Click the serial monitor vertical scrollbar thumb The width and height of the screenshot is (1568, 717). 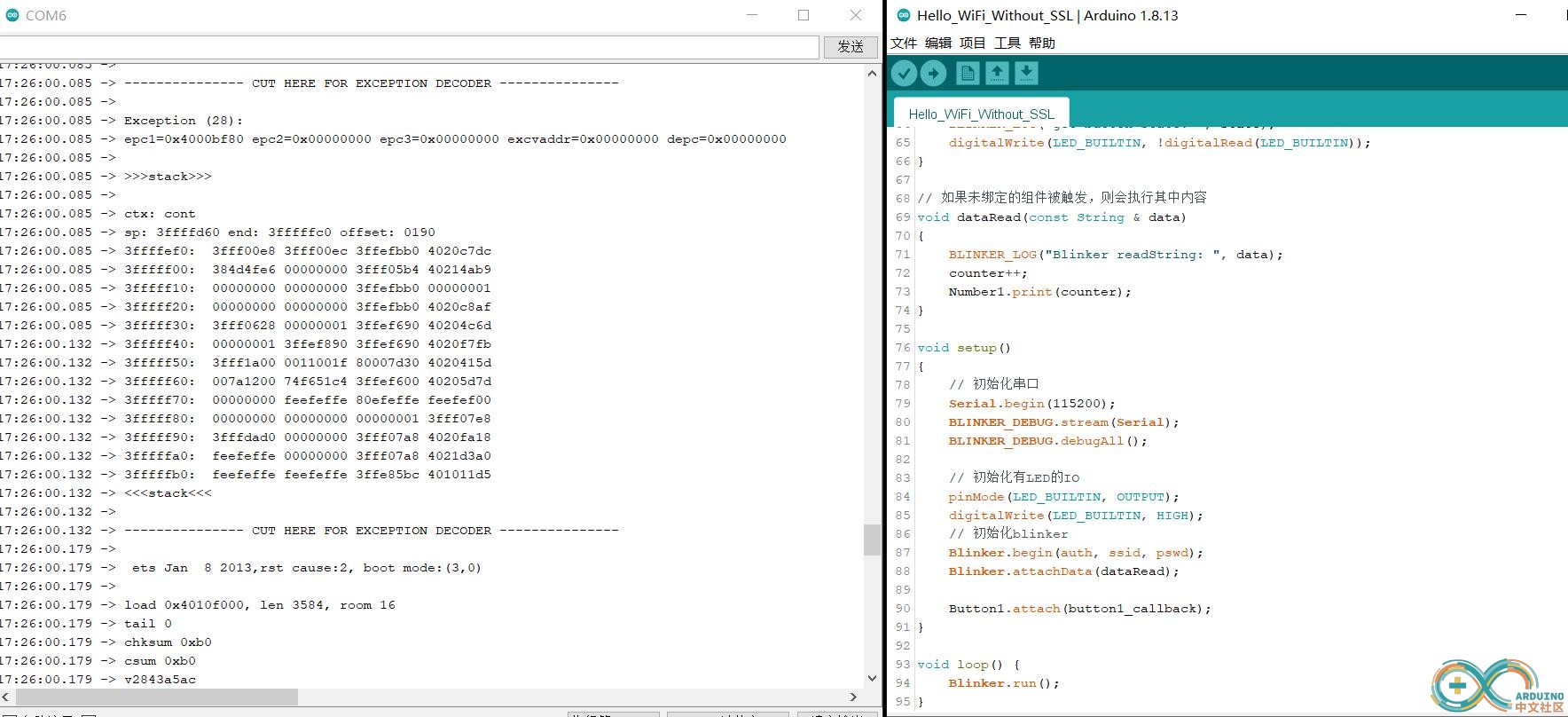point(872,540)
